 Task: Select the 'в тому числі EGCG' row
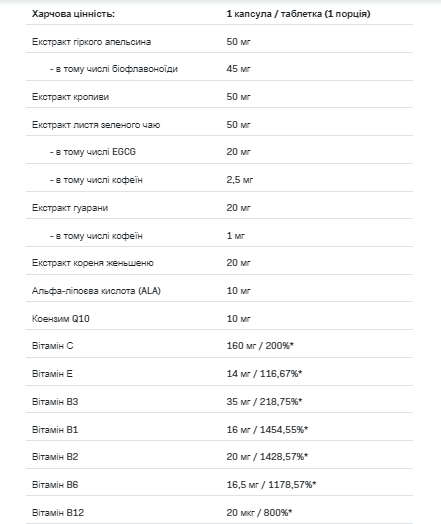click(x=219, y=152)
